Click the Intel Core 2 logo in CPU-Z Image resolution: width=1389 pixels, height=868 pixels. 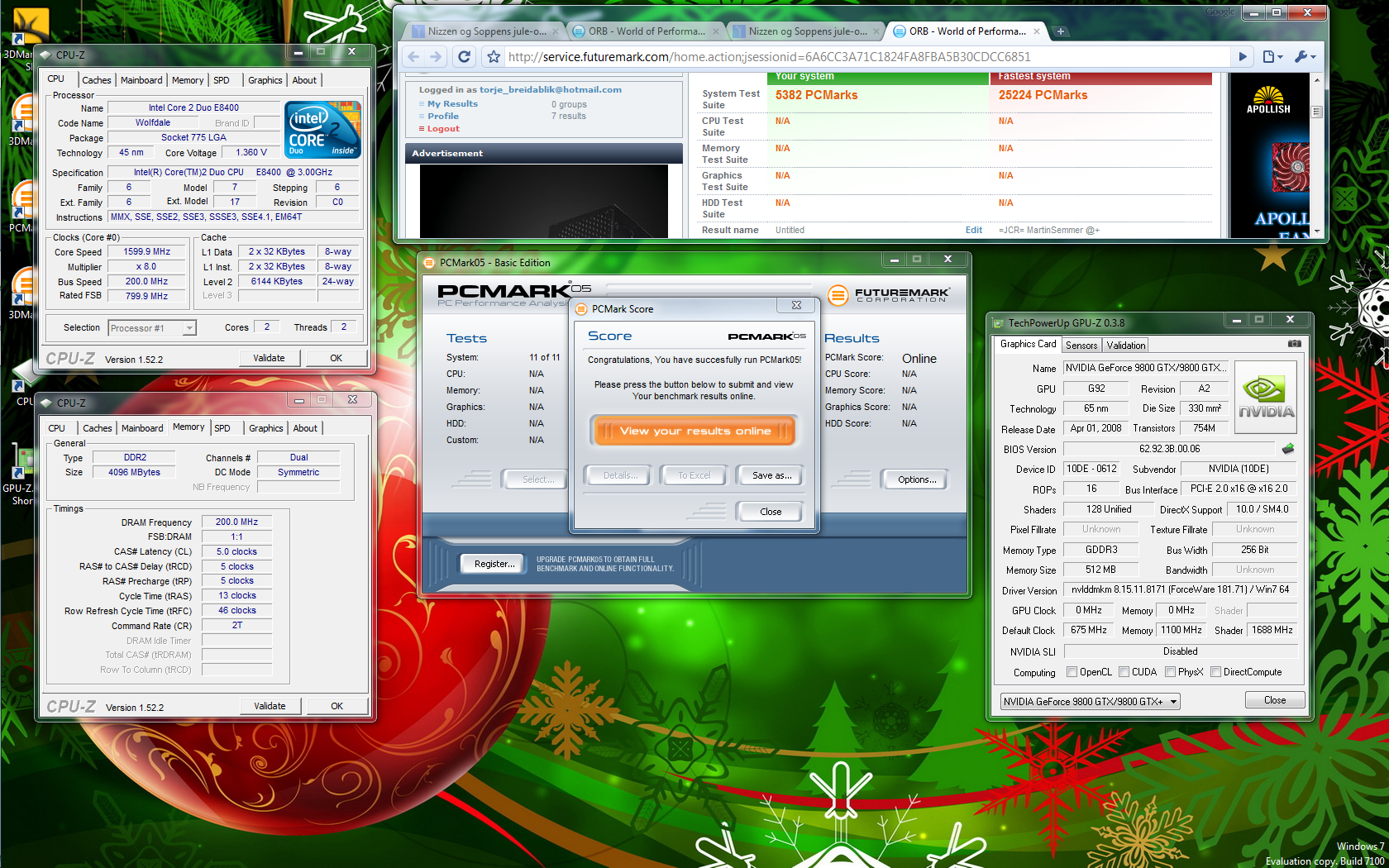[322, 129]
